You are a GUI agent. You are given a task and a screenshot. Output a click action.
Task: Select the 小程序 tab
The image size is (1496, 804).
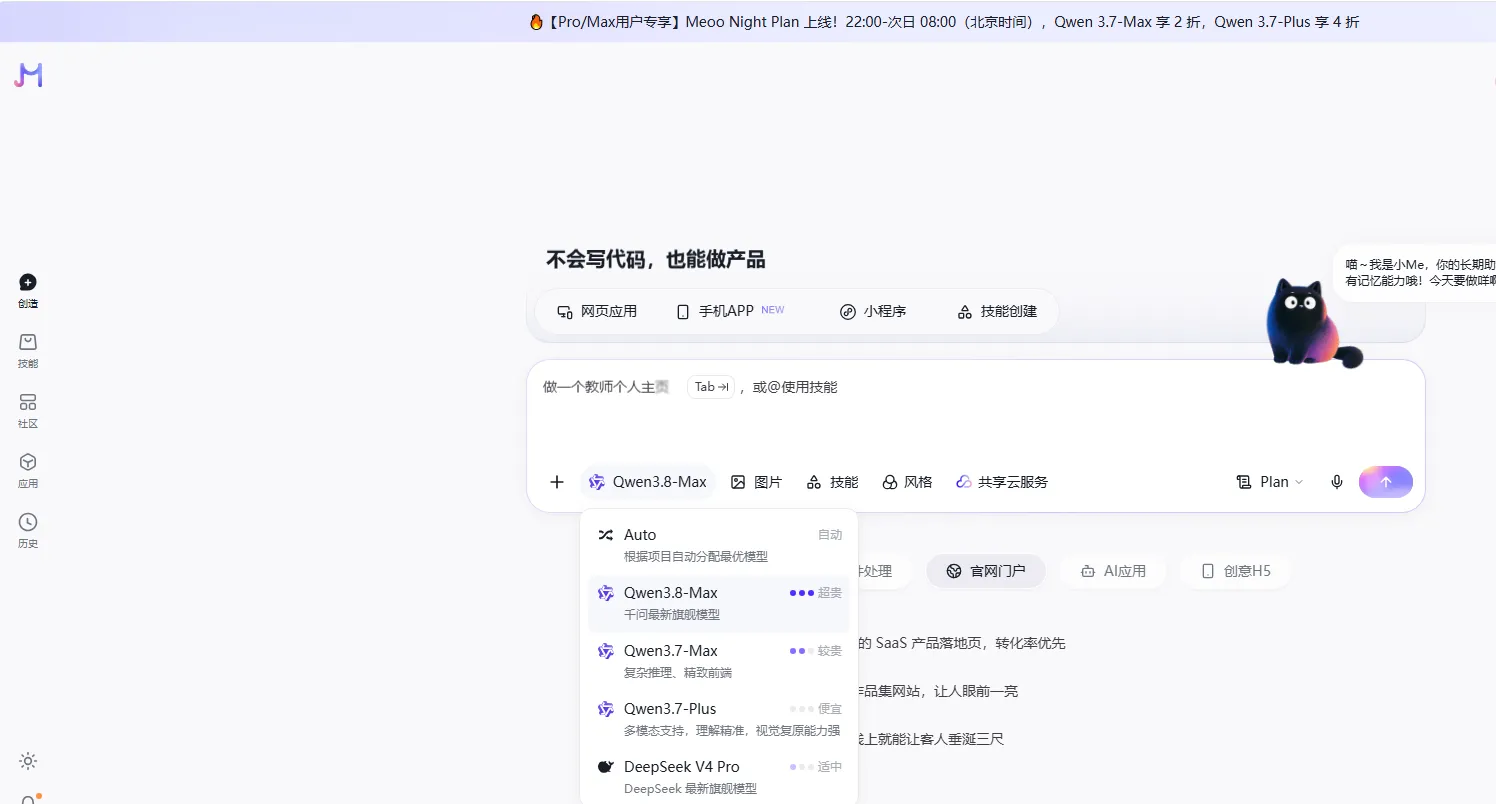pyautogui.click(x=873, y=311)
